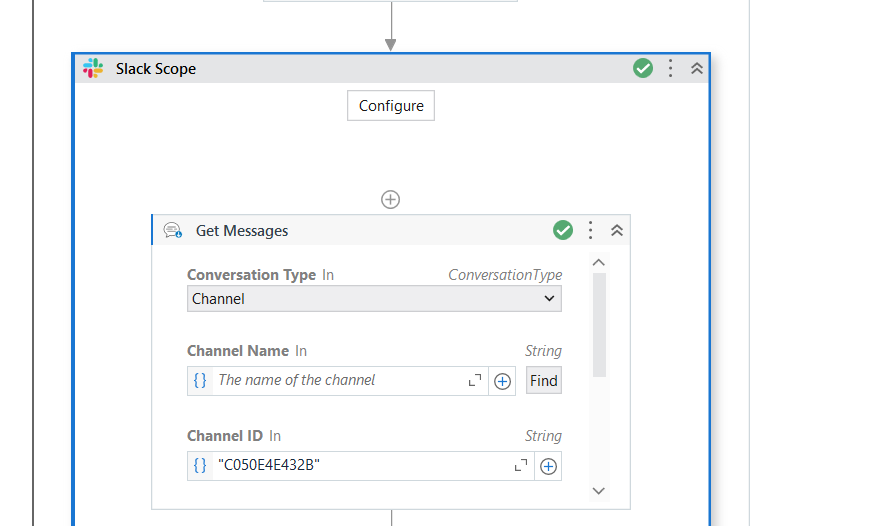Click the plus button next to Channel ID
The width and height of the screenshot is (876, 526).
(x=548, y=466)
